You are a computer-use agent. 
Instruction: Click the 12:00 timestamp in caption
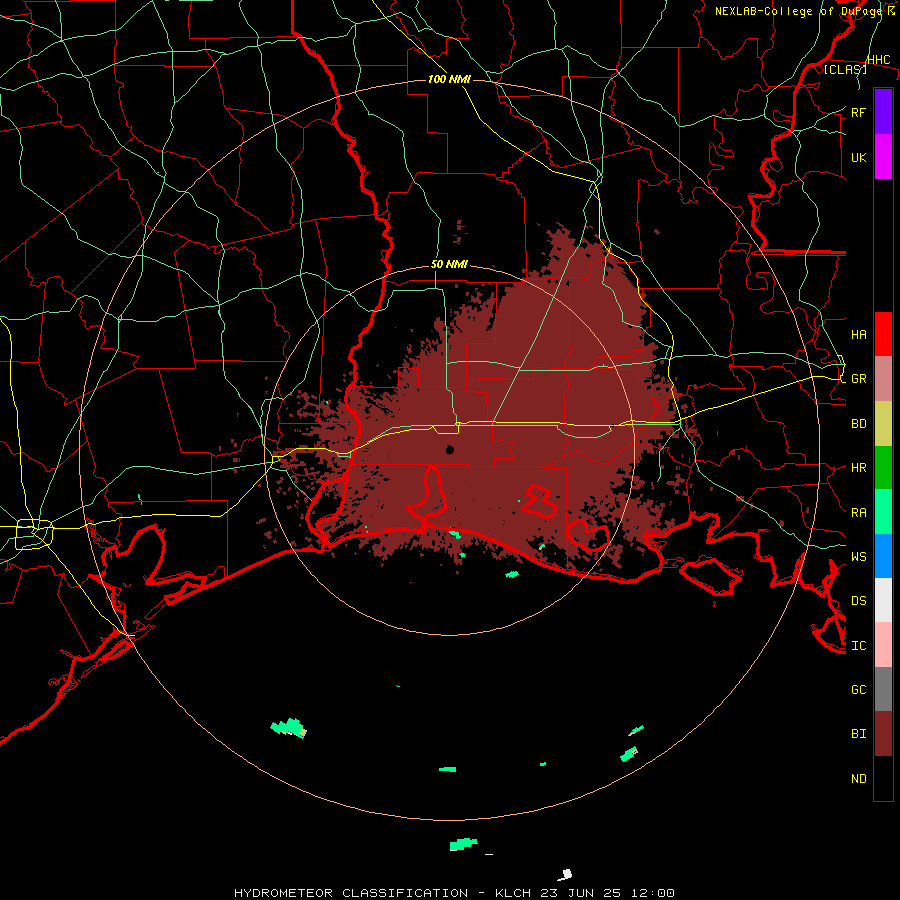pyautogui.click(x=653, y=893)
